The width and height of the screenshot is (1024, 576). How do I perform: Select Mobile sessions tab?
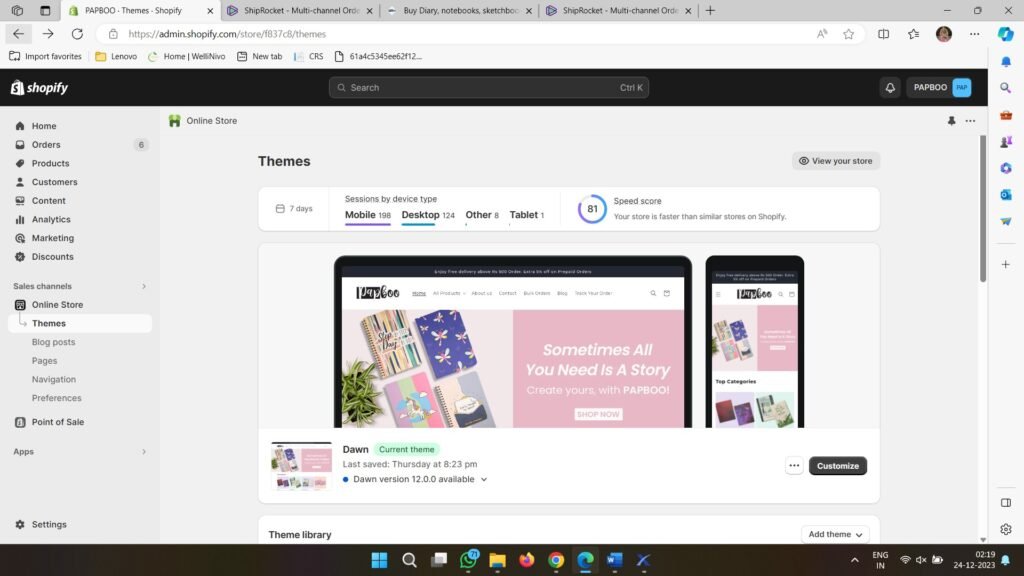(x=368, y=215)
